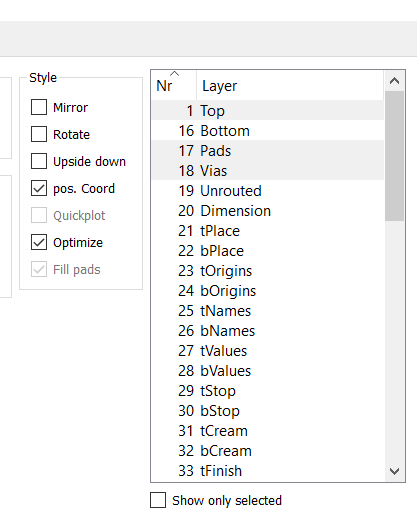Select the 20 Dimension layer
Image resolution: width=417 pixels, height=517 pixels.
pyautogui.click(x=268, y=210)
